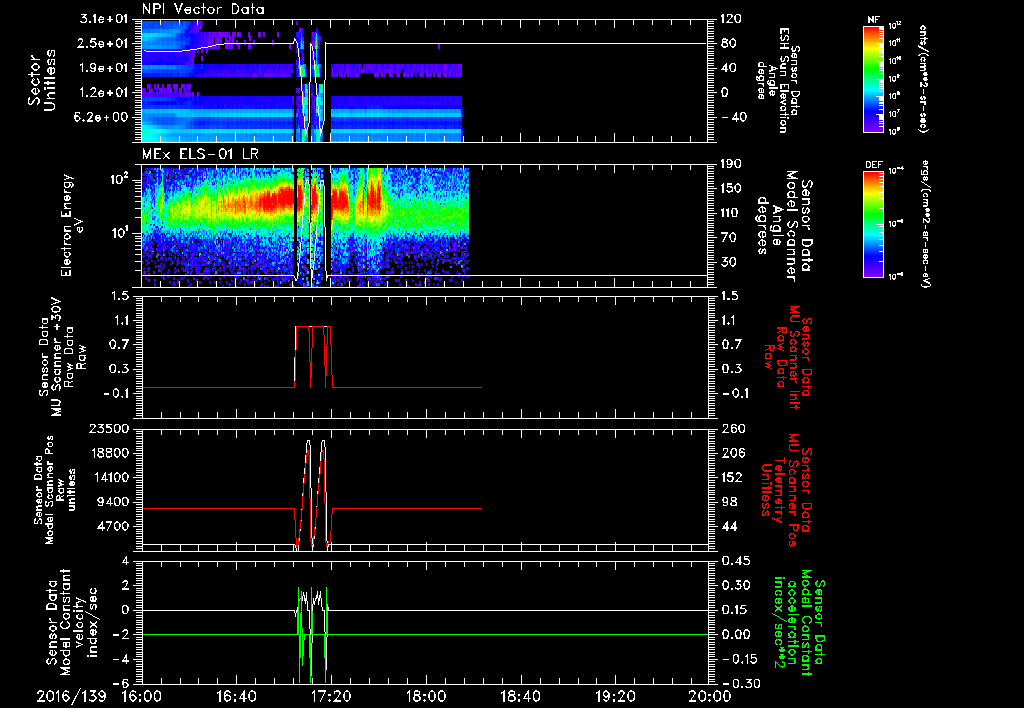Screen dimensions: 1024x708
Task: Click the "1.2e+01" sector tick value
Action: pos(103,92)
